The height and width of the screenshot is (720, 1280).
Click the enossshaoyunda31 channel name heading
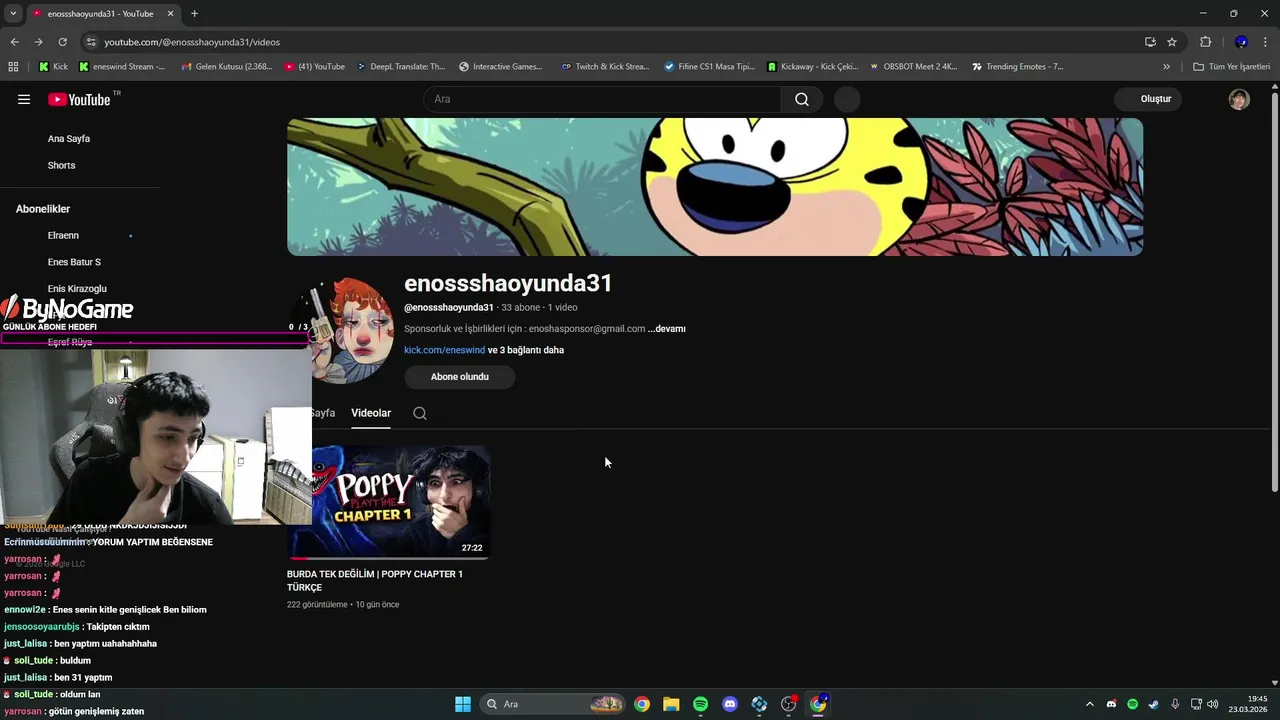pyautogui.click(x=508, y=283)
